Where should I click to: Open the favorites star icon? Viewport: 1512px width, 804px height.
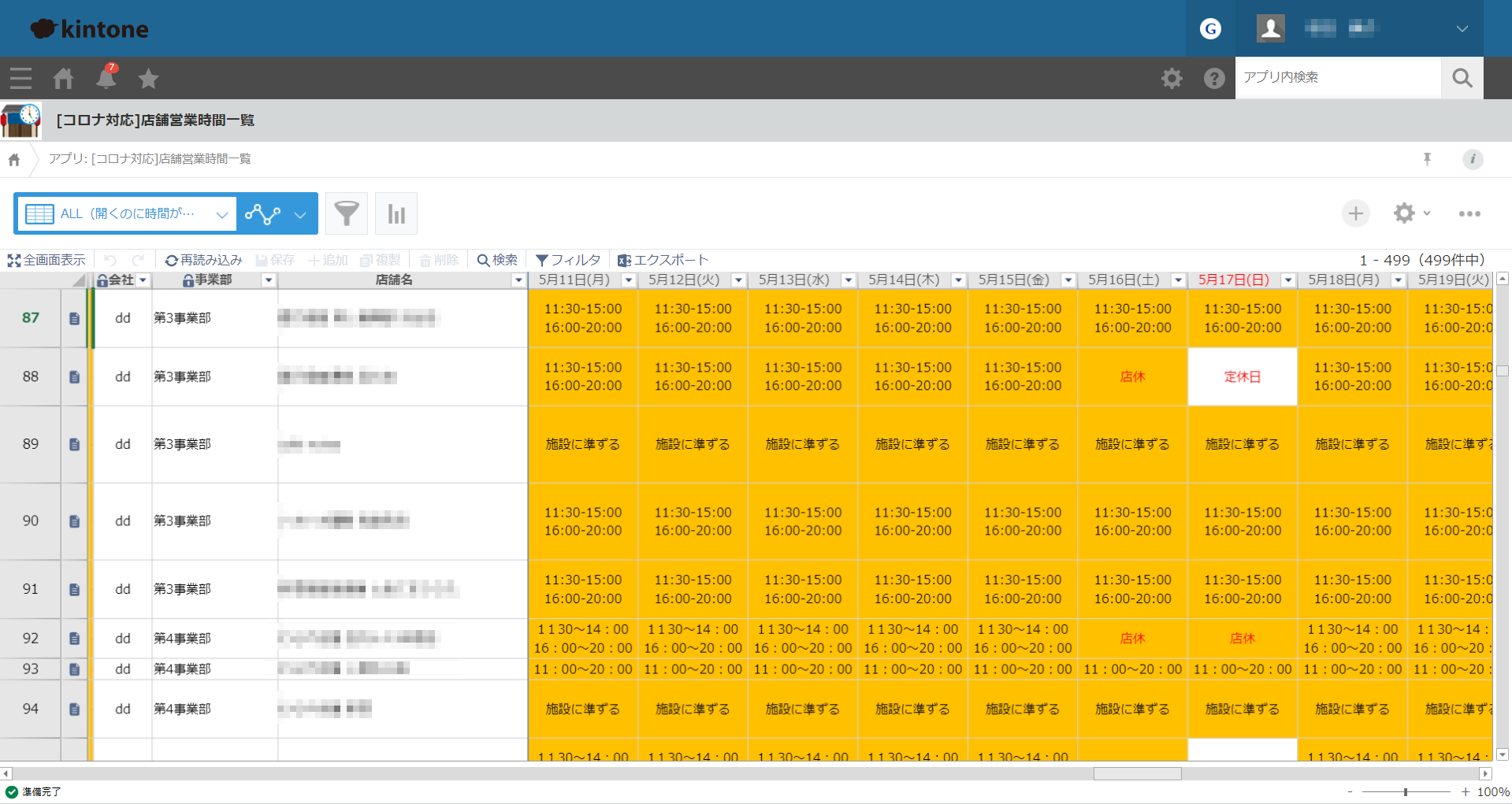pos(148,78)
